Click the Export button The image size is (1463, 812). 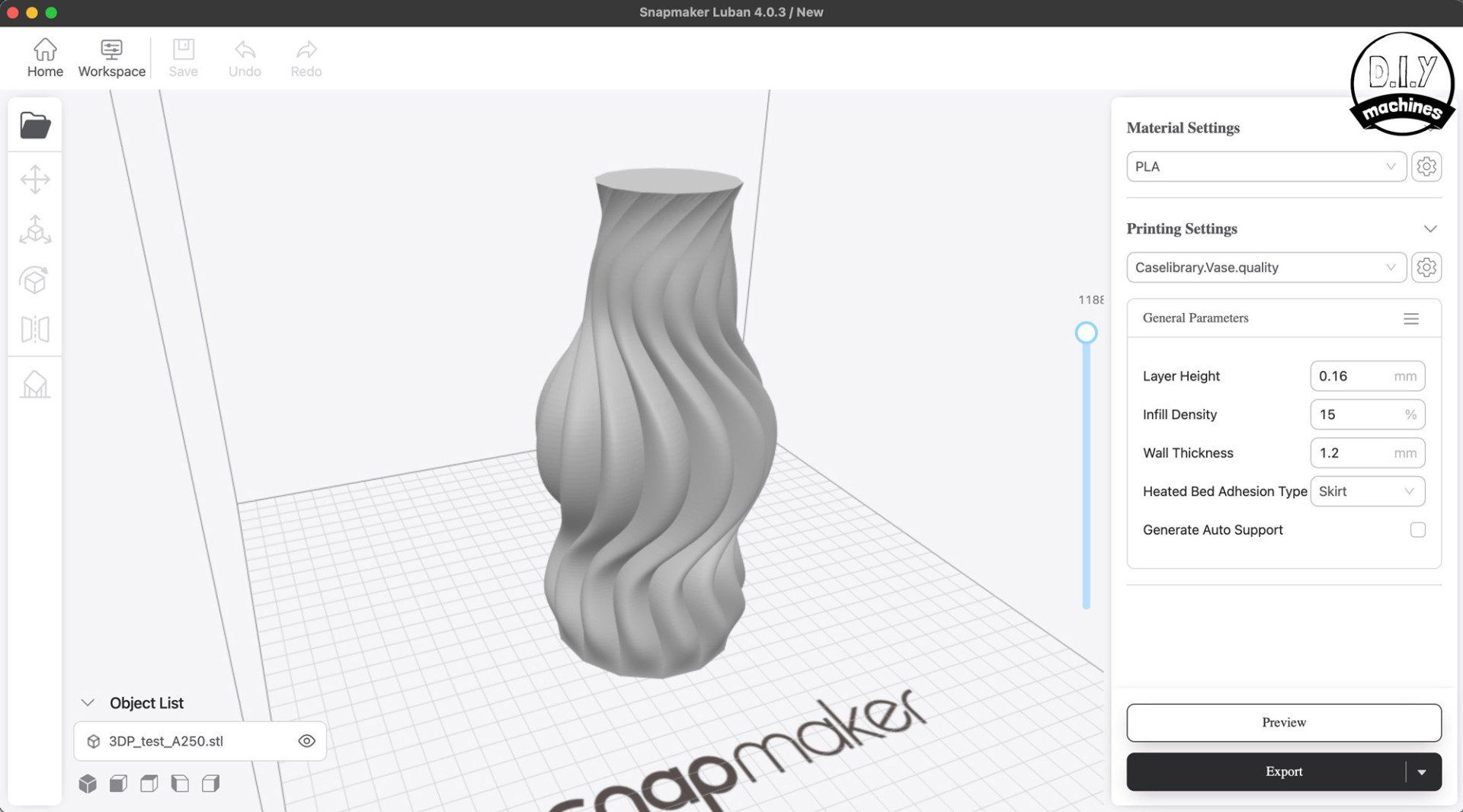(x=1265, y=772)
